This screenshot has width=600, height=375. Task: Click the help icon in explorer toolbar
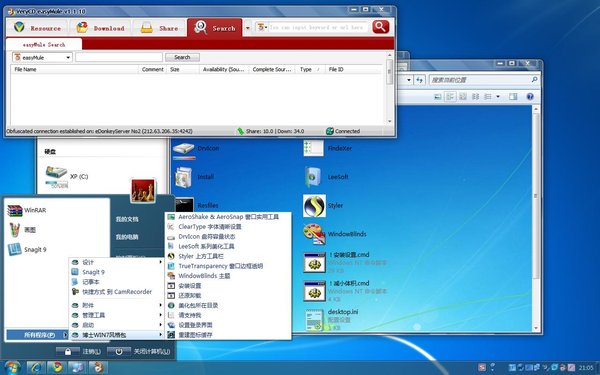coord(530,96)
